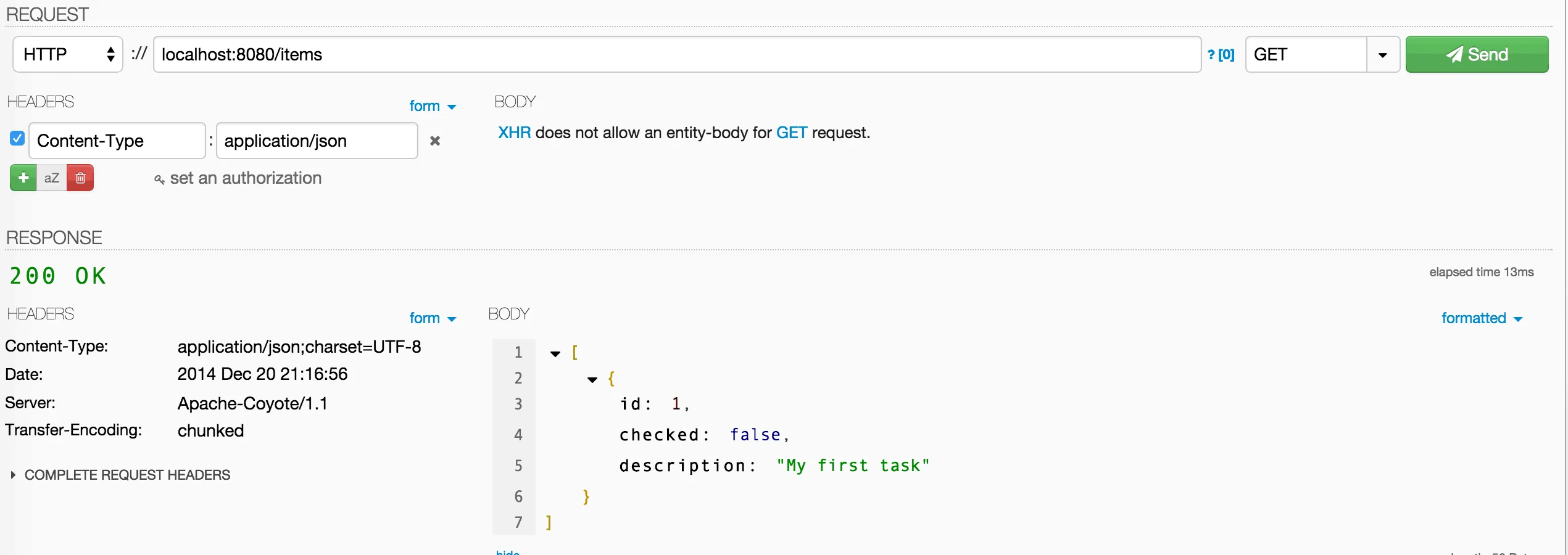1568x555 pixels.
Task: Collapse the JSON object on line 2
Action: click(592, 380)
